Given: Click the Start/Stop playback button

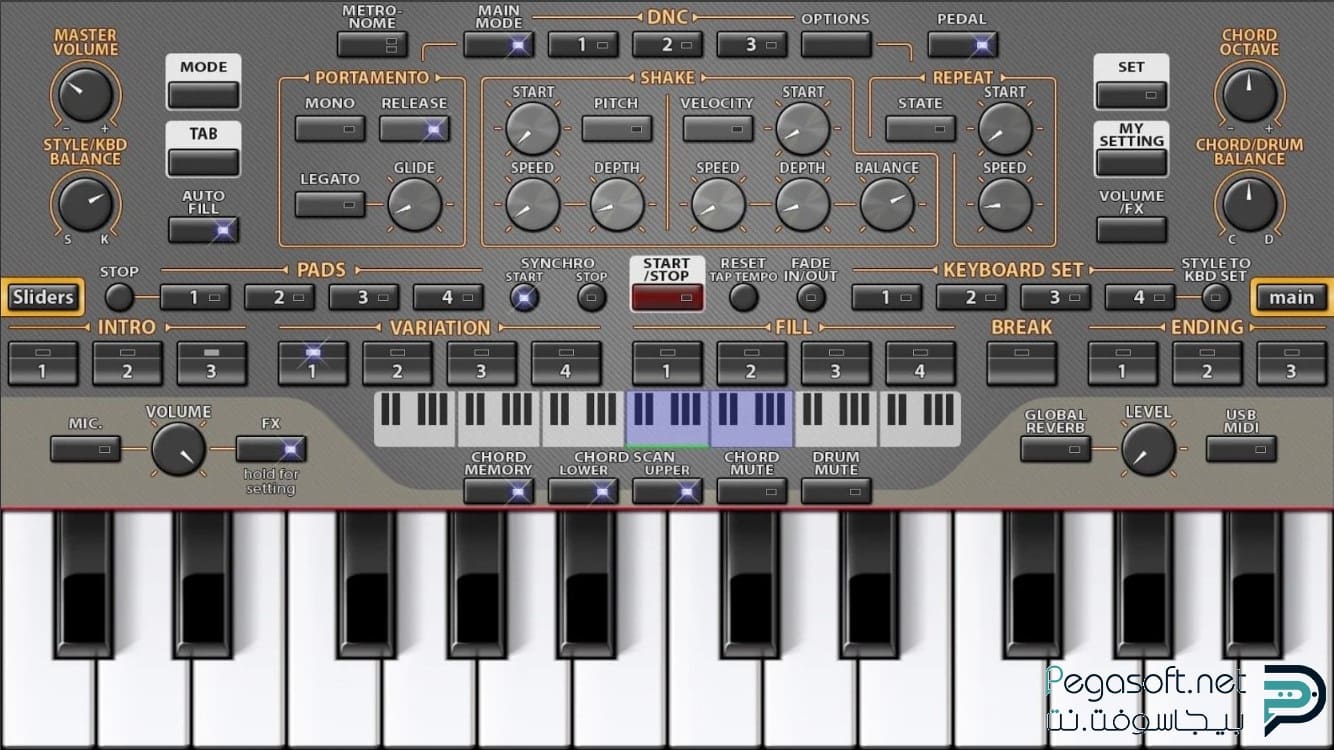Looking at the screenshot, I should (667, 297).
